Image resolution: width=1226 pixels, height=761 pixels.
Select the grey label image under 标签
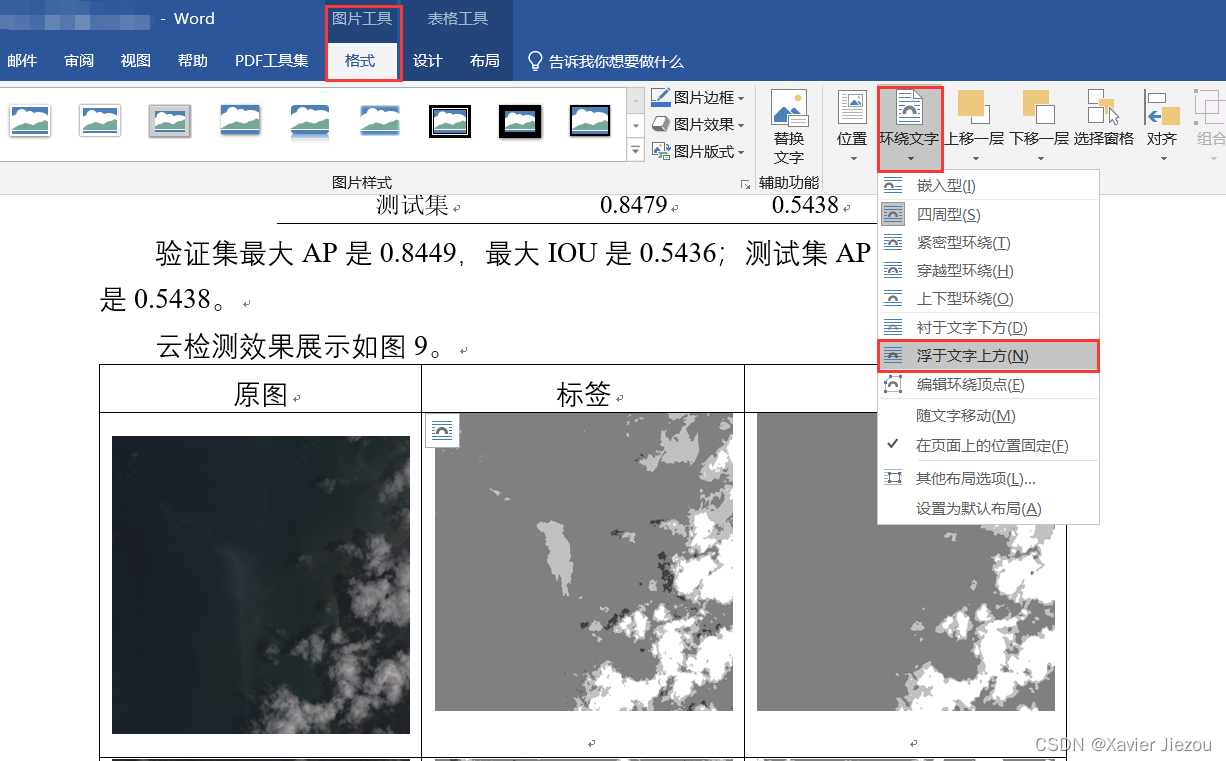pos(584,562)
